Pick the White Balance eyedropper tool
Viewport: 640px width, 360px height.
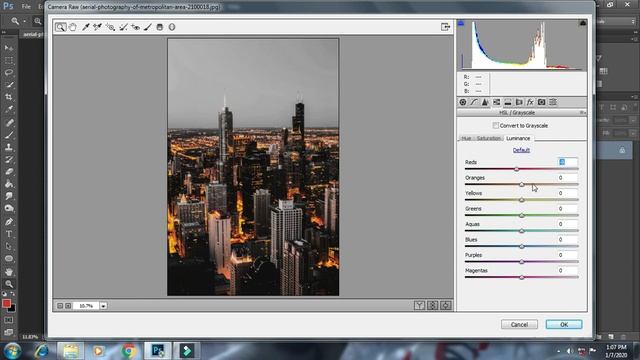tap(85, 27)
